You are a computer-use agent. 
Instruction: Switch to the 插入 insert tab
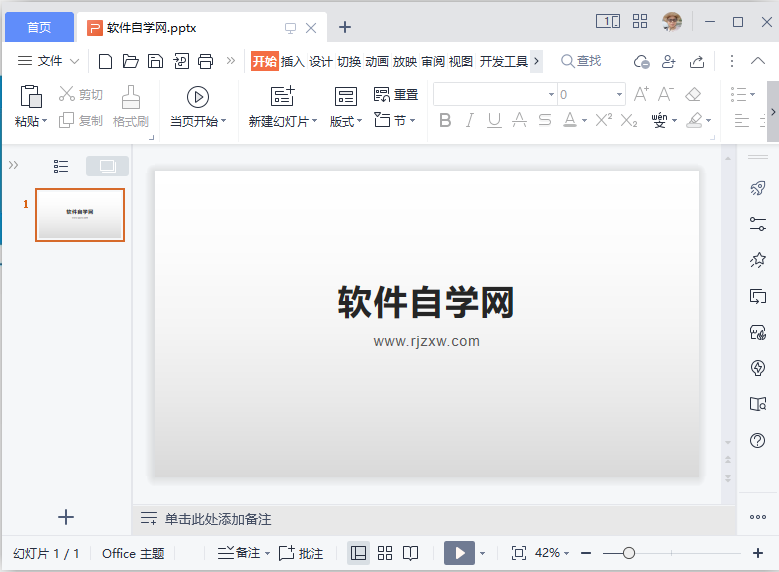pos(293,62)
